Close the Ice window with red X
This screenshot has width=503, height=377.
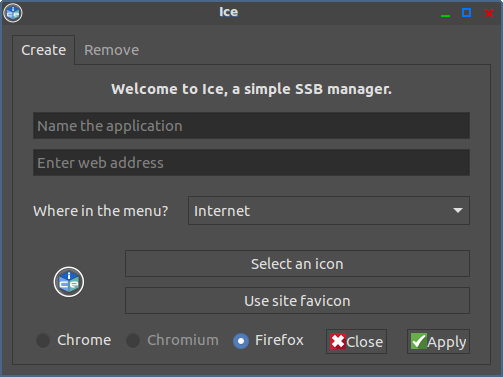point(489,13)
